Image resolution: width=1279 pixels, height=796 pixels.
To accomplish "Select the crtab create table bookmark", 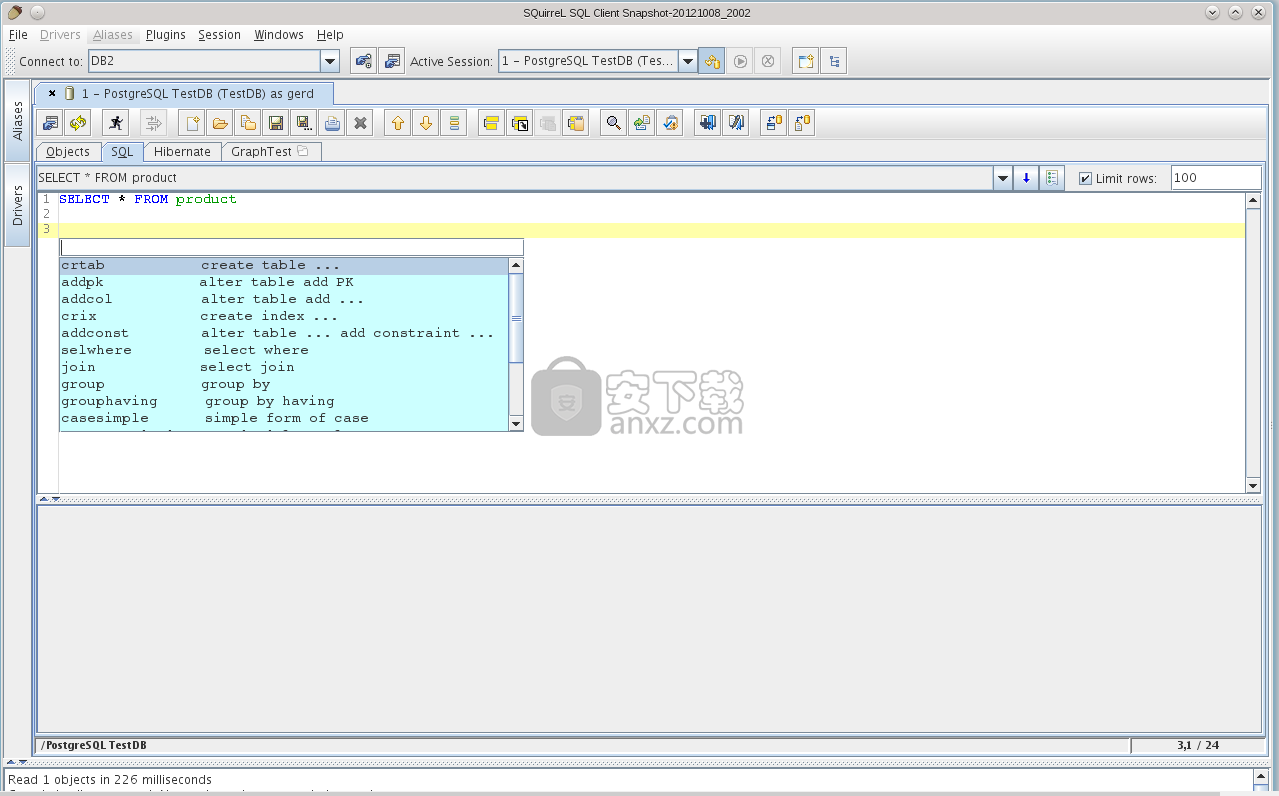I will coord(284,266).
